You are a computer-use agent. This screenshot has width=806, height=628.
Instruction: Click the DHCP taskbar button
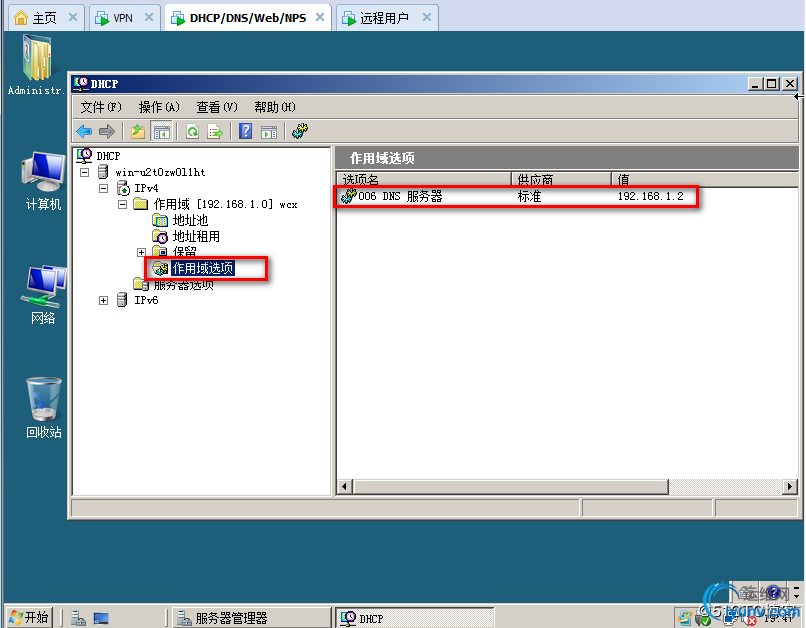[415, 618]
